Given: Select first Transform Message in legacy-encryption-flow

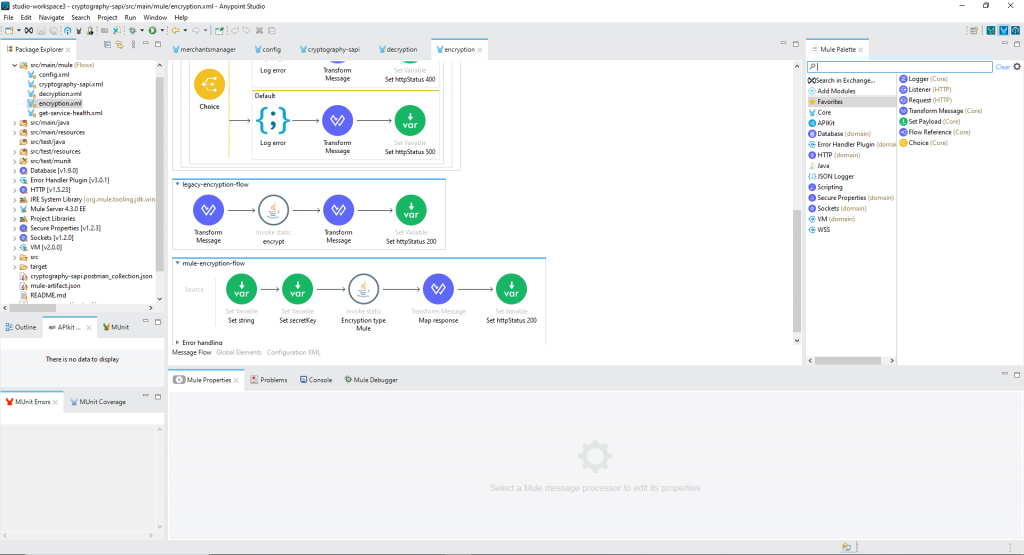Looking at the screenshot, I should click(208, 210).
